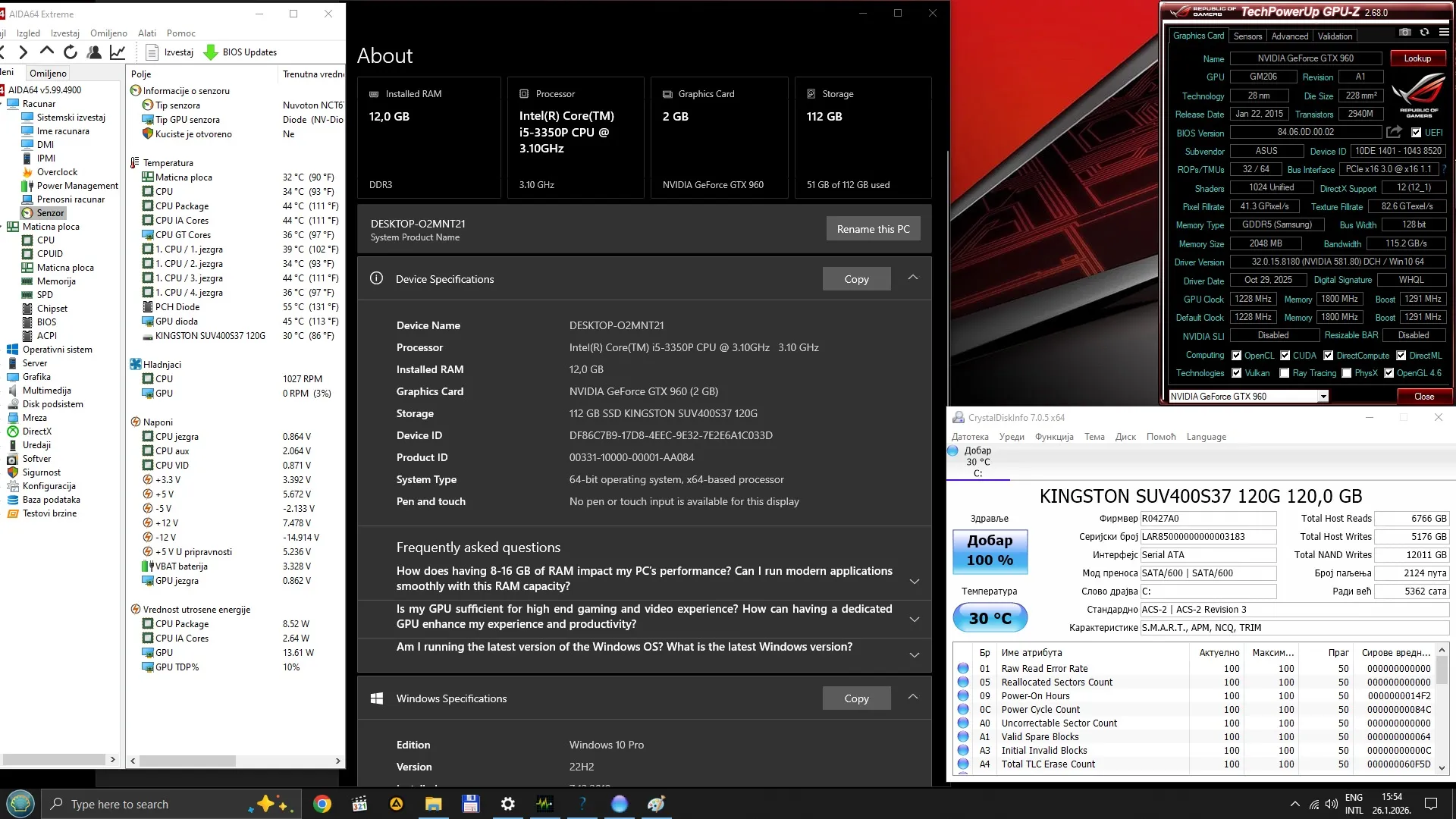Toggle the Ray Tracing checkbox
The width and height of the screenshot is (1456, 819).
pyautogui.click(x=1284, y=373)
